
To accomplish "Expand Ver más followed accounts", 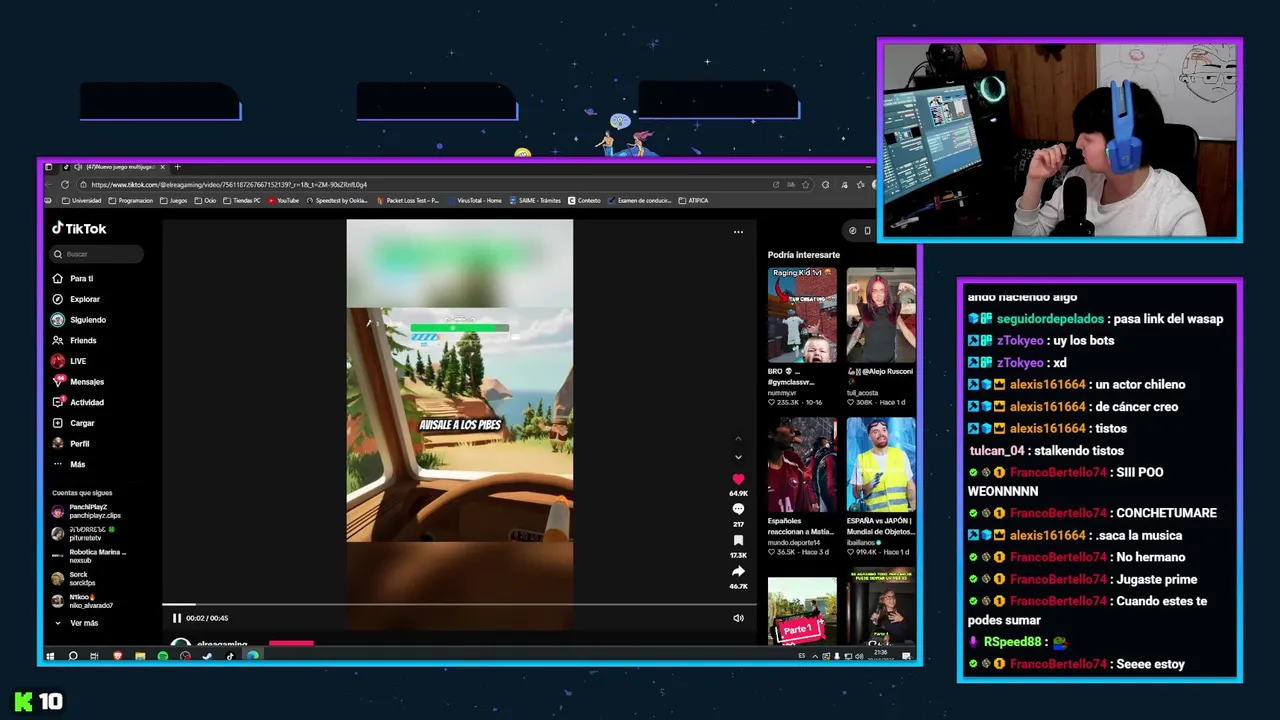I will [x=77, y=623].
